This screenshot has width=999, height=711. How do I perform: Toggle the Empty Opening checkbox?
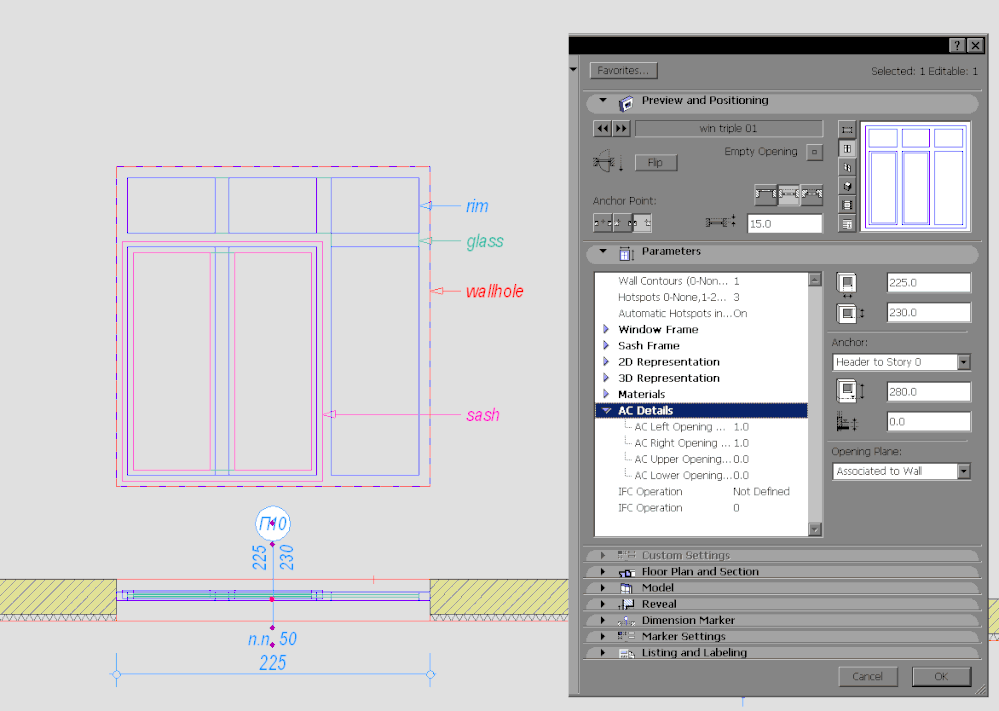pos(813,152)
